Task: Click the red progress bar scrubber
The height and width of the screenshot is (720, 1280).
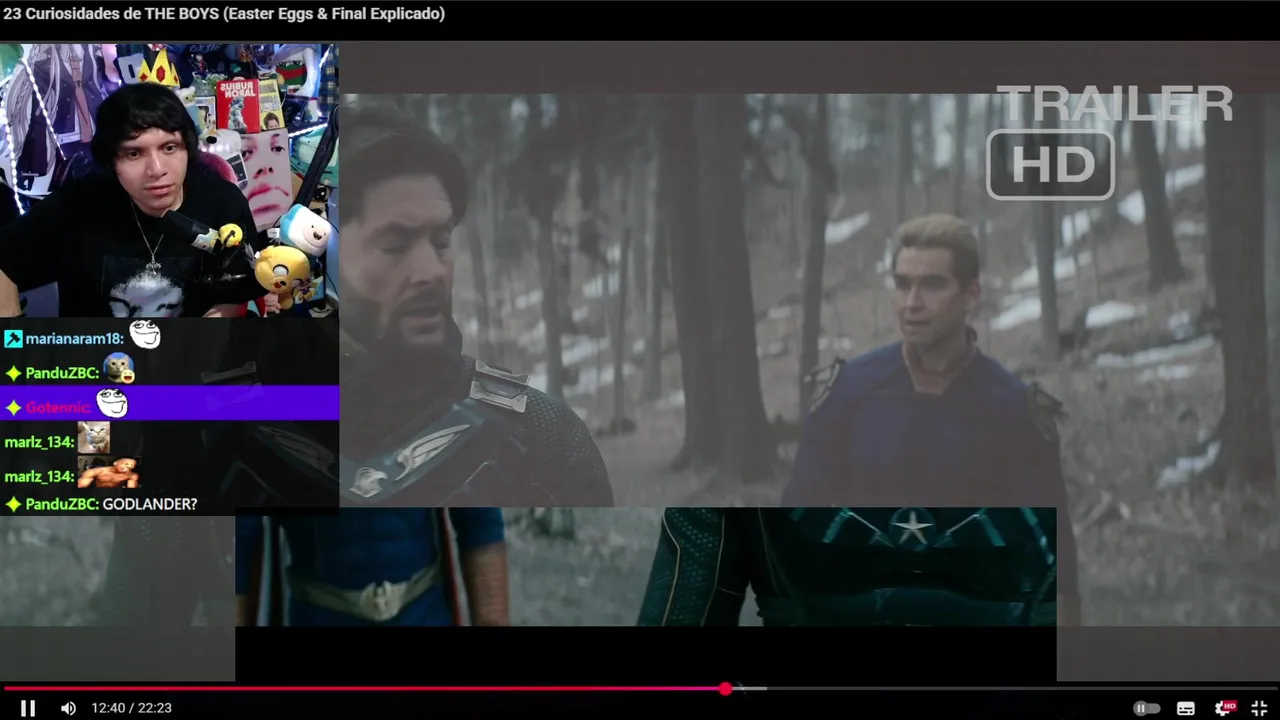Action: click(725, 688)
